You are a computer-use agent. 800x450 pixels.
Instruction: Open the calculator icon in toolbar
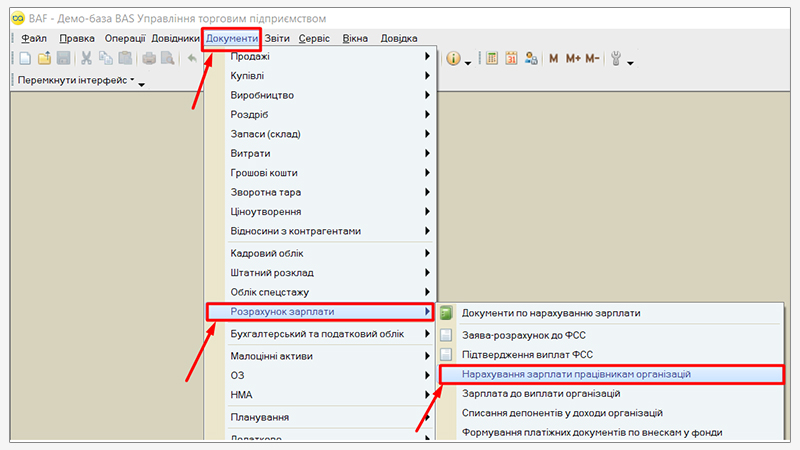[x=493, y=59]
